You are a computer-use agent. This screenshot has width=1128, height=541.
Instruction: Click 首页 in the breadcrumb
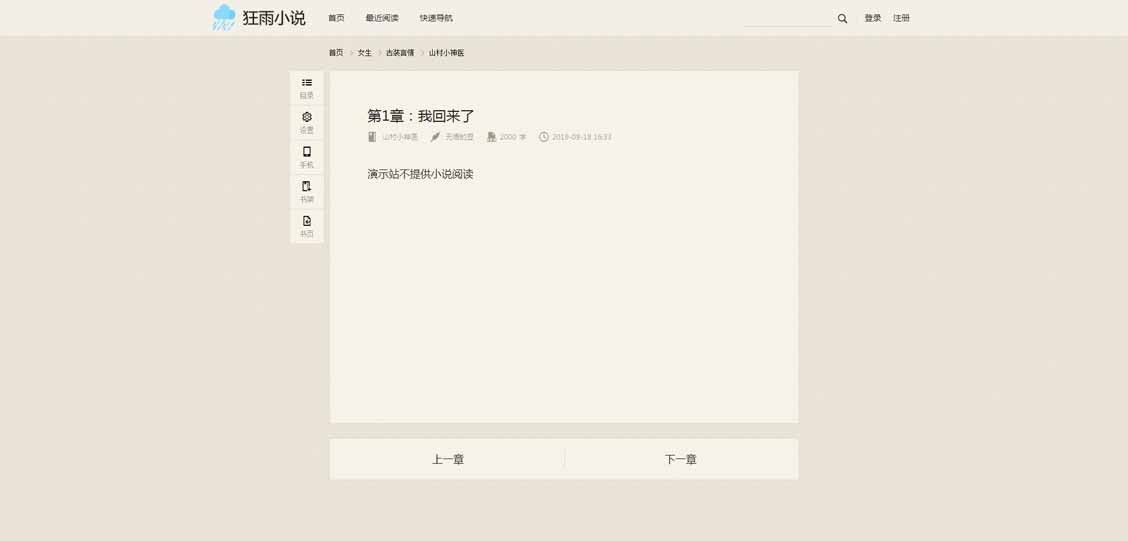pos(336,53)
